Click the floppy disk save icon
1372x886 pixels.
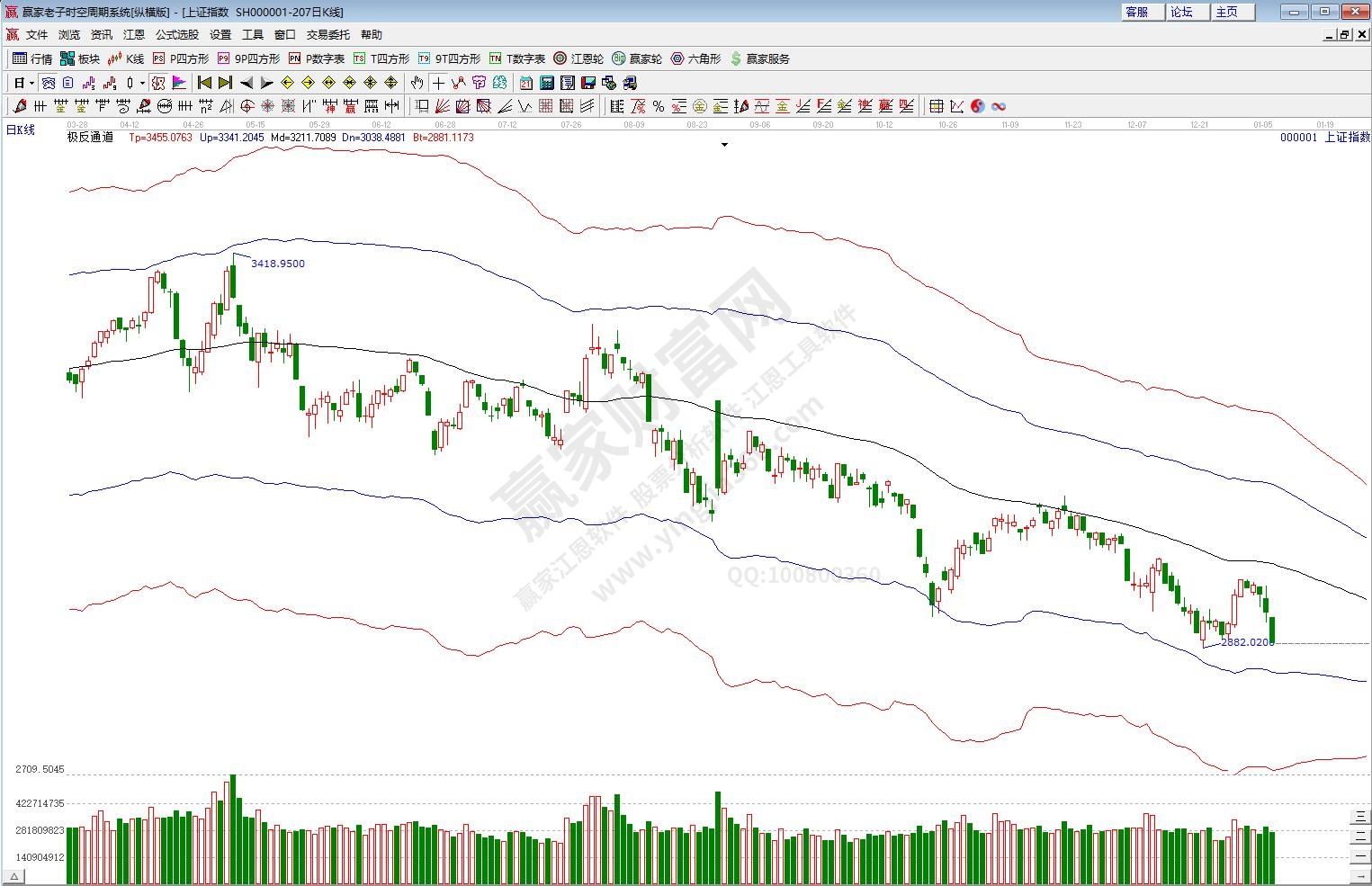click(588, 83)
